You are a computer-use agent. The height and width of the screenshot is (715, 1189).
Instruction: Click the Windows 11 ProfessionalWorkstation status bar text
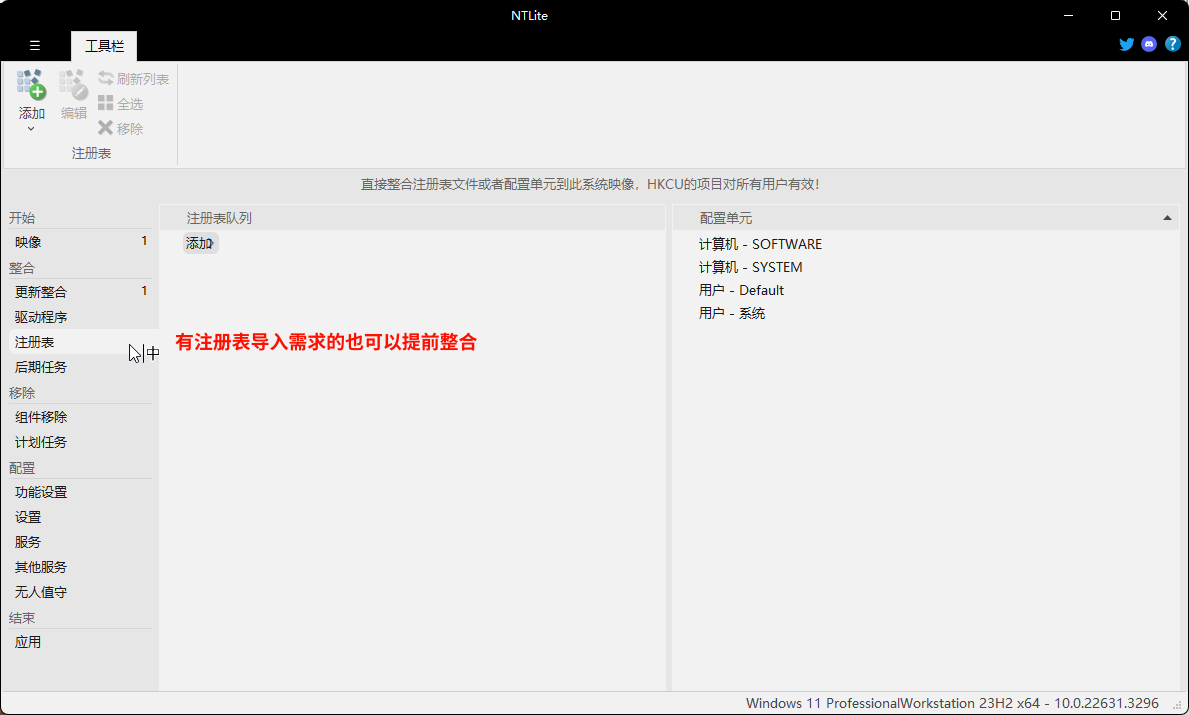click(x=952, y=704)
